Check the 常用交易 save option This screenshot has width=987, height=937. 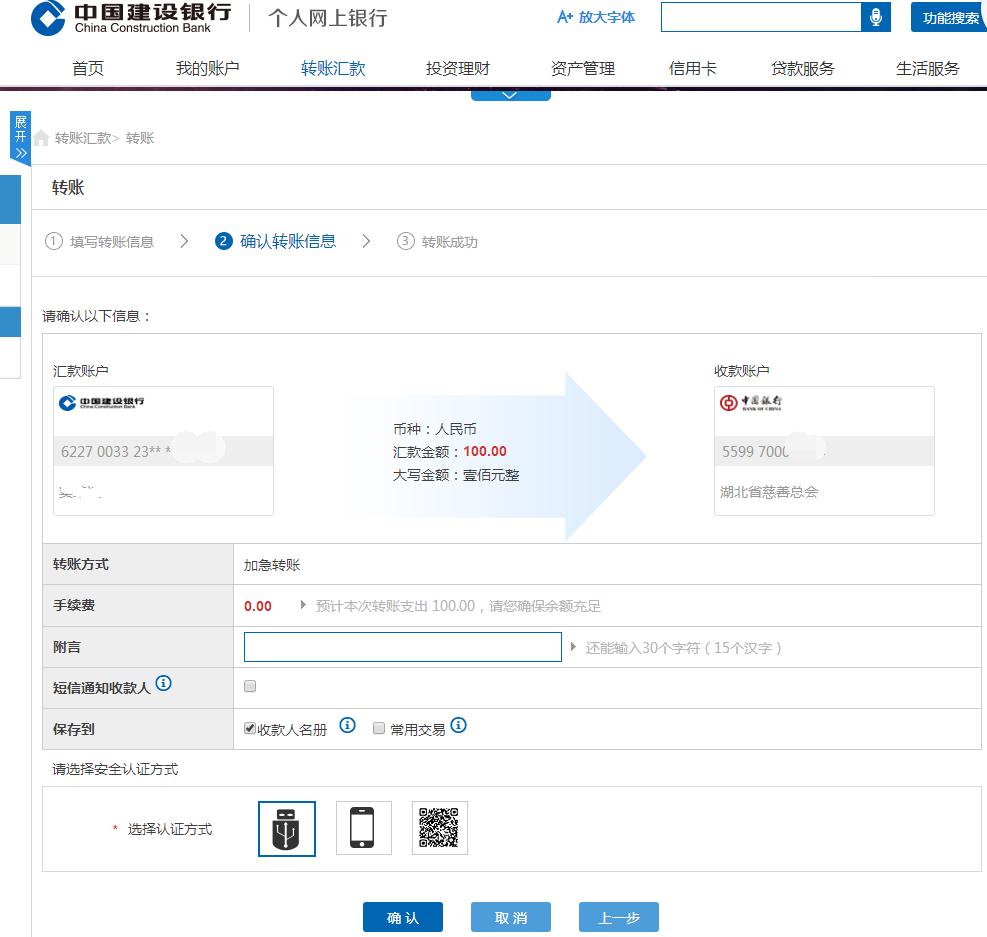pyautogui.click(x=378, y=728)
